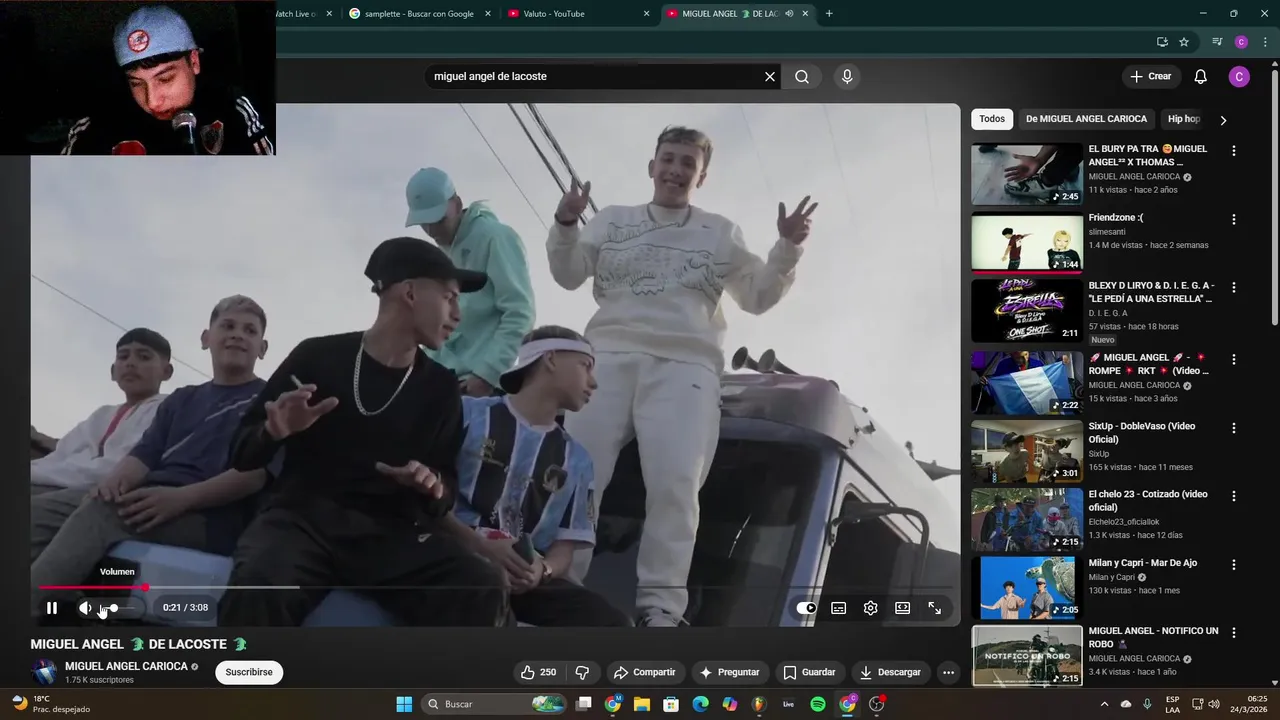Subscribe with the Suscribirse button
This screenshot has width=1280, height=720.
pos(249,672)
